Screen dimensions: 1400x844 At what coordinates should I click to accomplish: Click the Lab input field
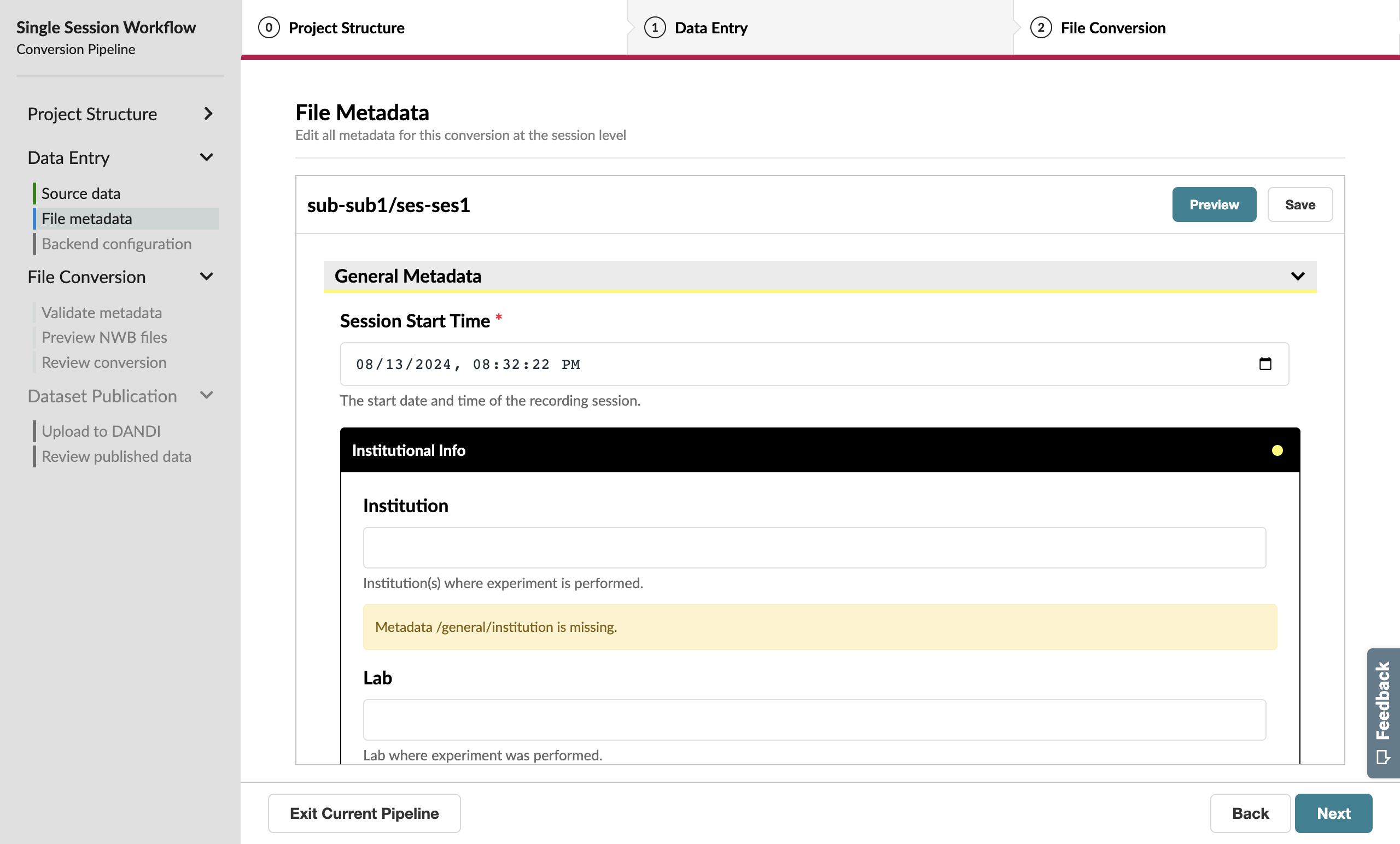click(x=814, y=719)
